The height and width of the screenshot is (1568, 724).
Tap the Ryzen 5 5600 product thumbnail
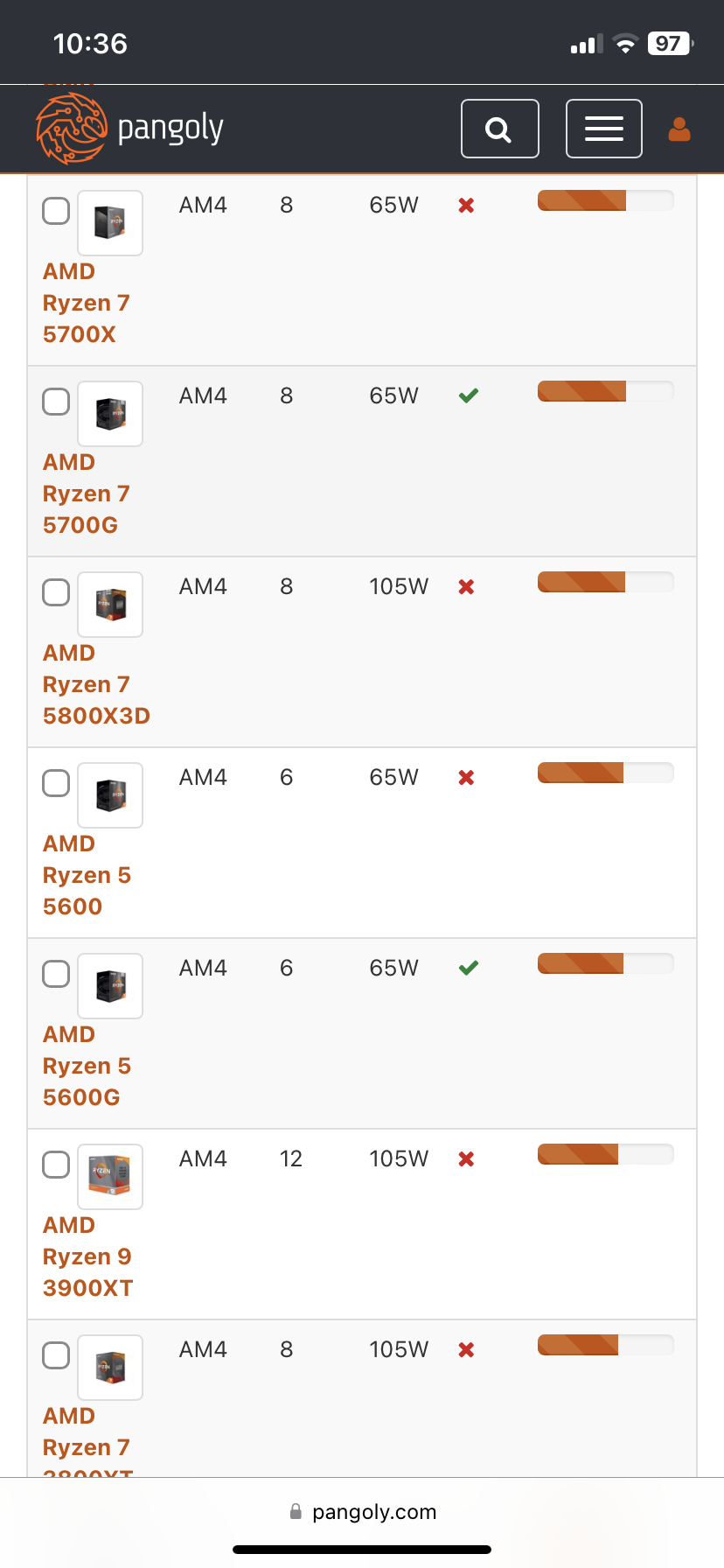pos(110,795)
